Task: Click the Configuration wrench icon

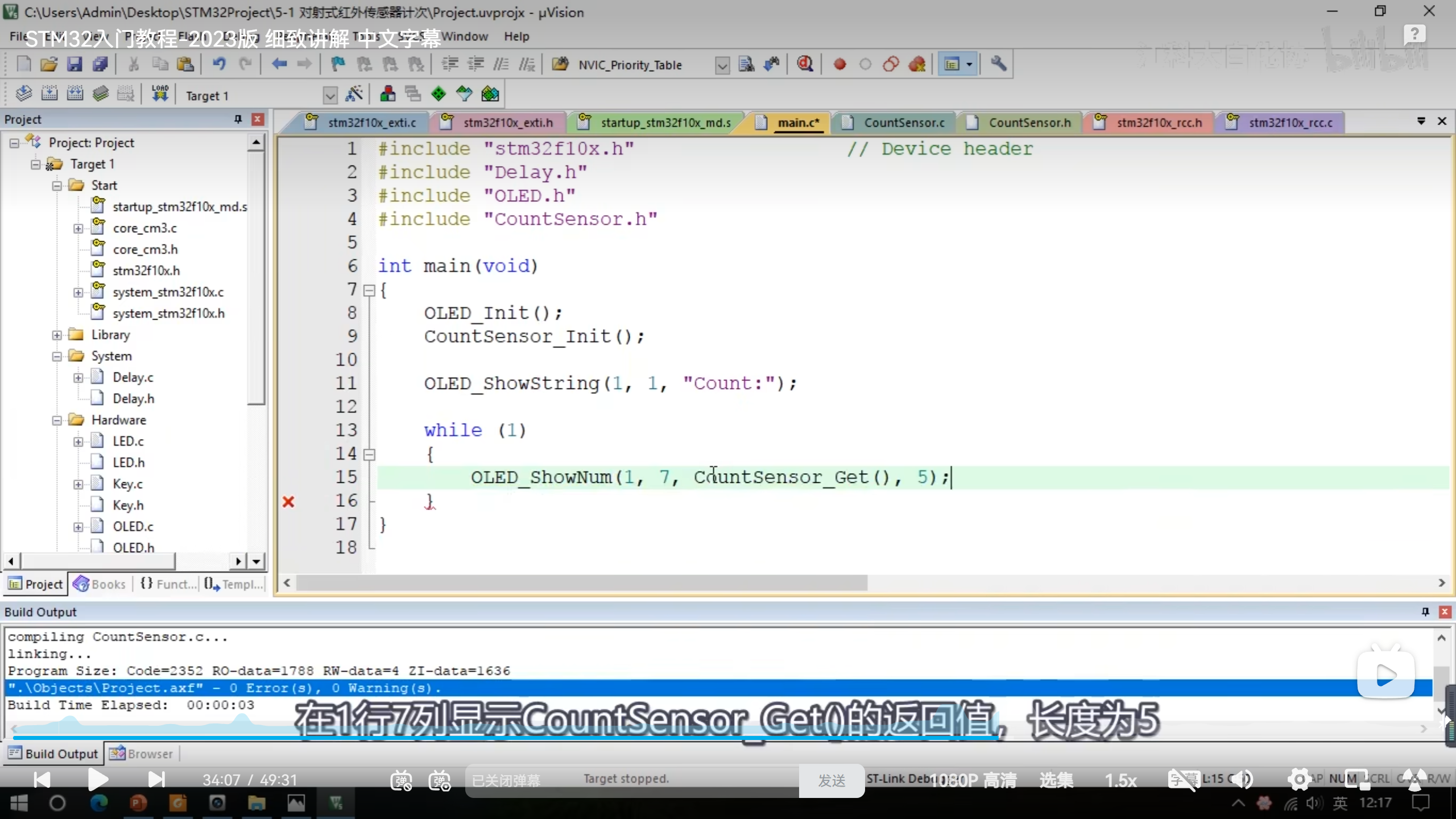Action: [998, 64]
